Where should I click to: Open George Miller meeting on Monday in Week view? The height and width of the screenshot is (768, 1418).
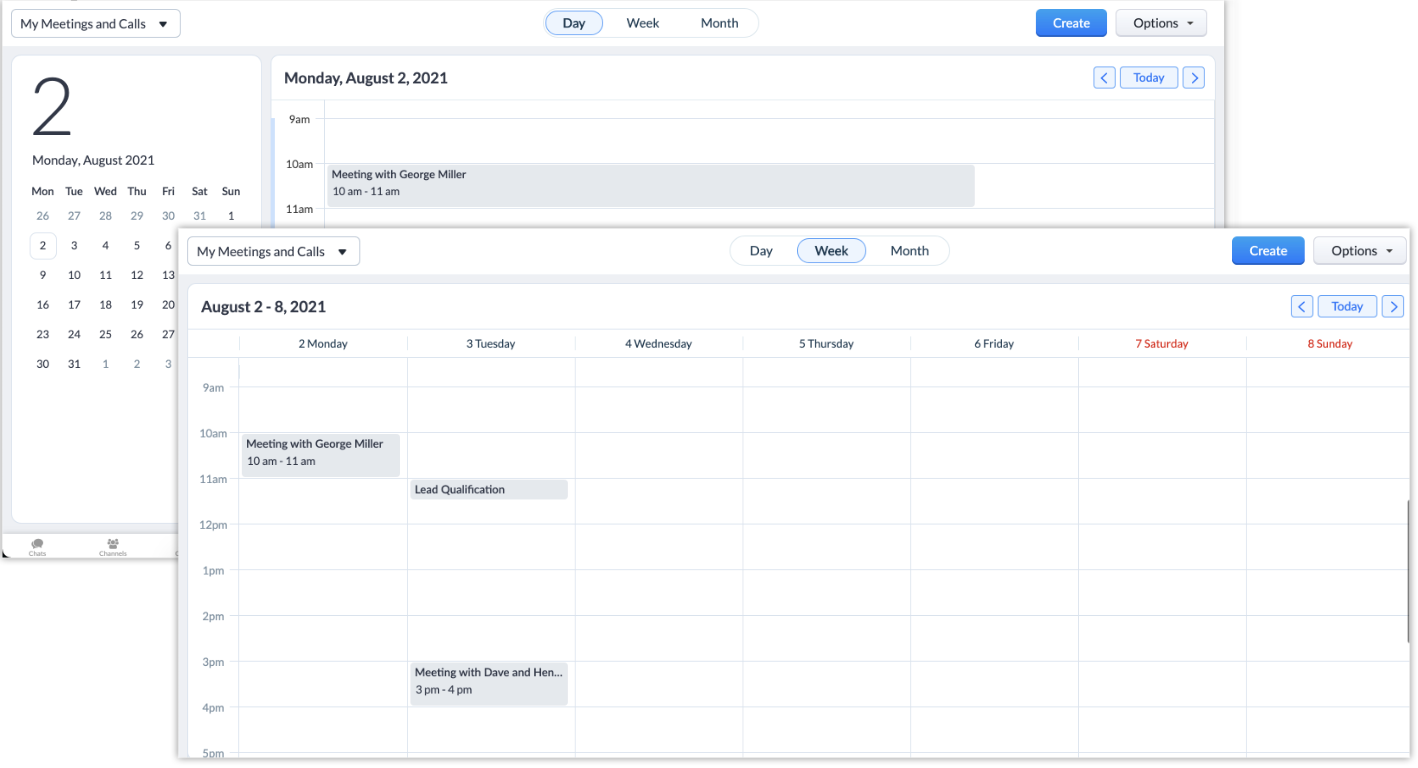[x=321, y=455]
